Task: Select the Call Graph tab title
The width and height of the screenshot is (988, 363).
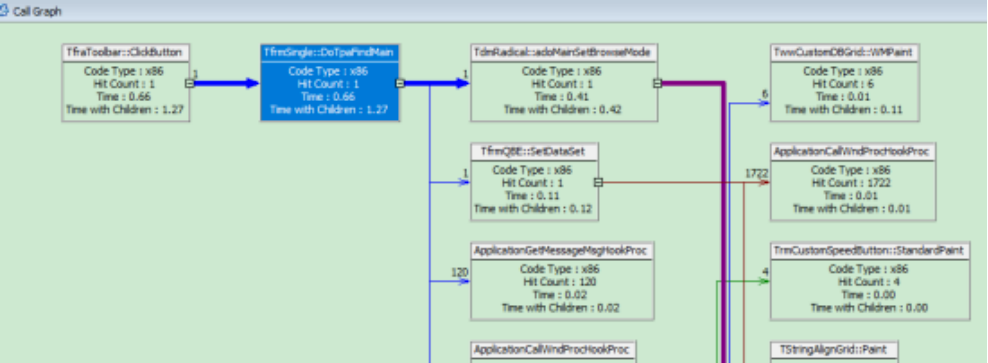Action: [37, 11]
